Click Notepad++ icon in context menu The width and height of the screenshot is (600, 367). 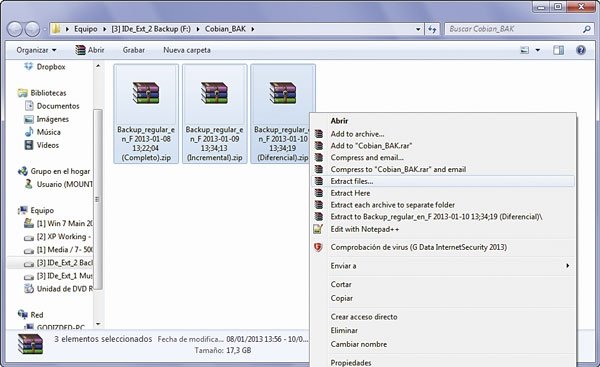point(318,229)
